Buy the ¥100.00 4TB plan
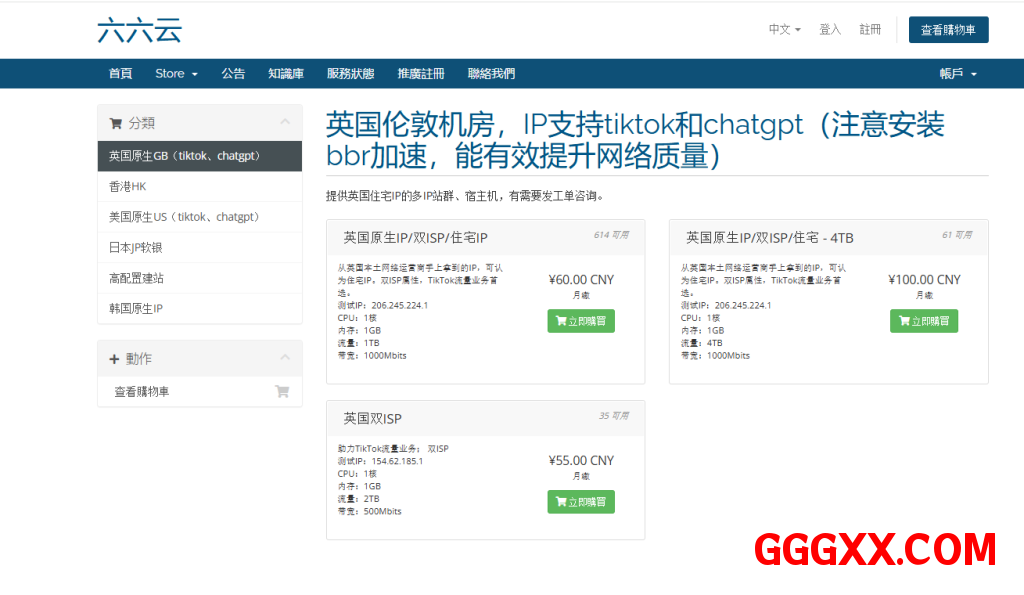 pyautogui.click(x=923, y=321)
